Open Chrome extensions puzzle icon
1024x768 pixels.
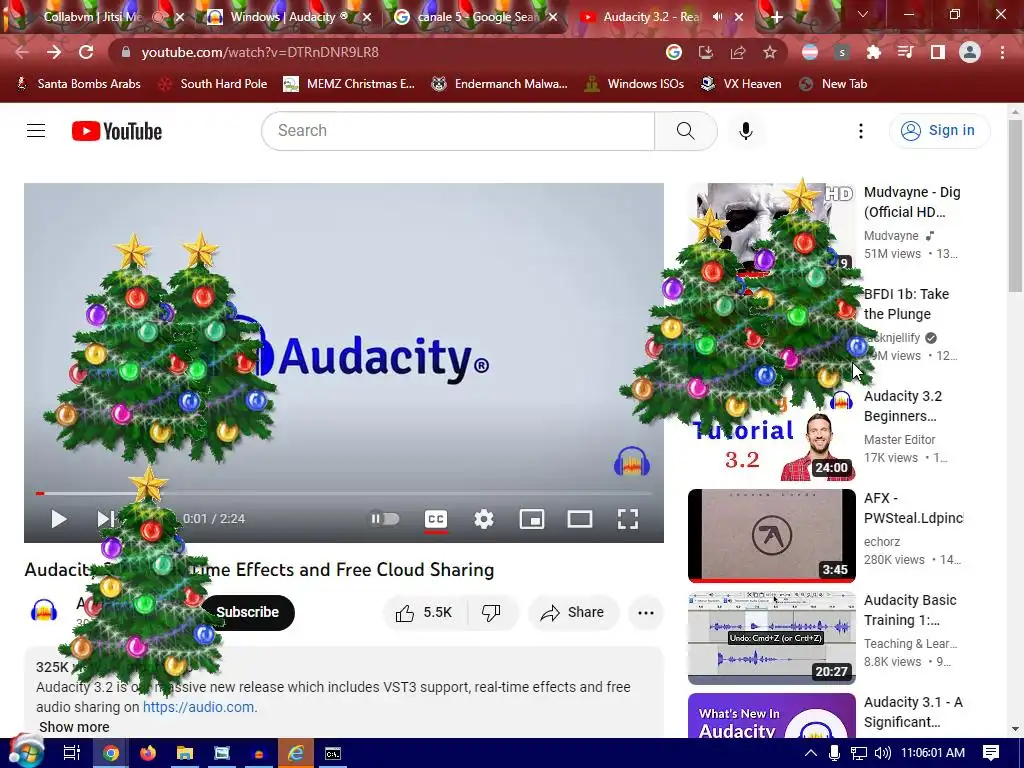point(873,52)
